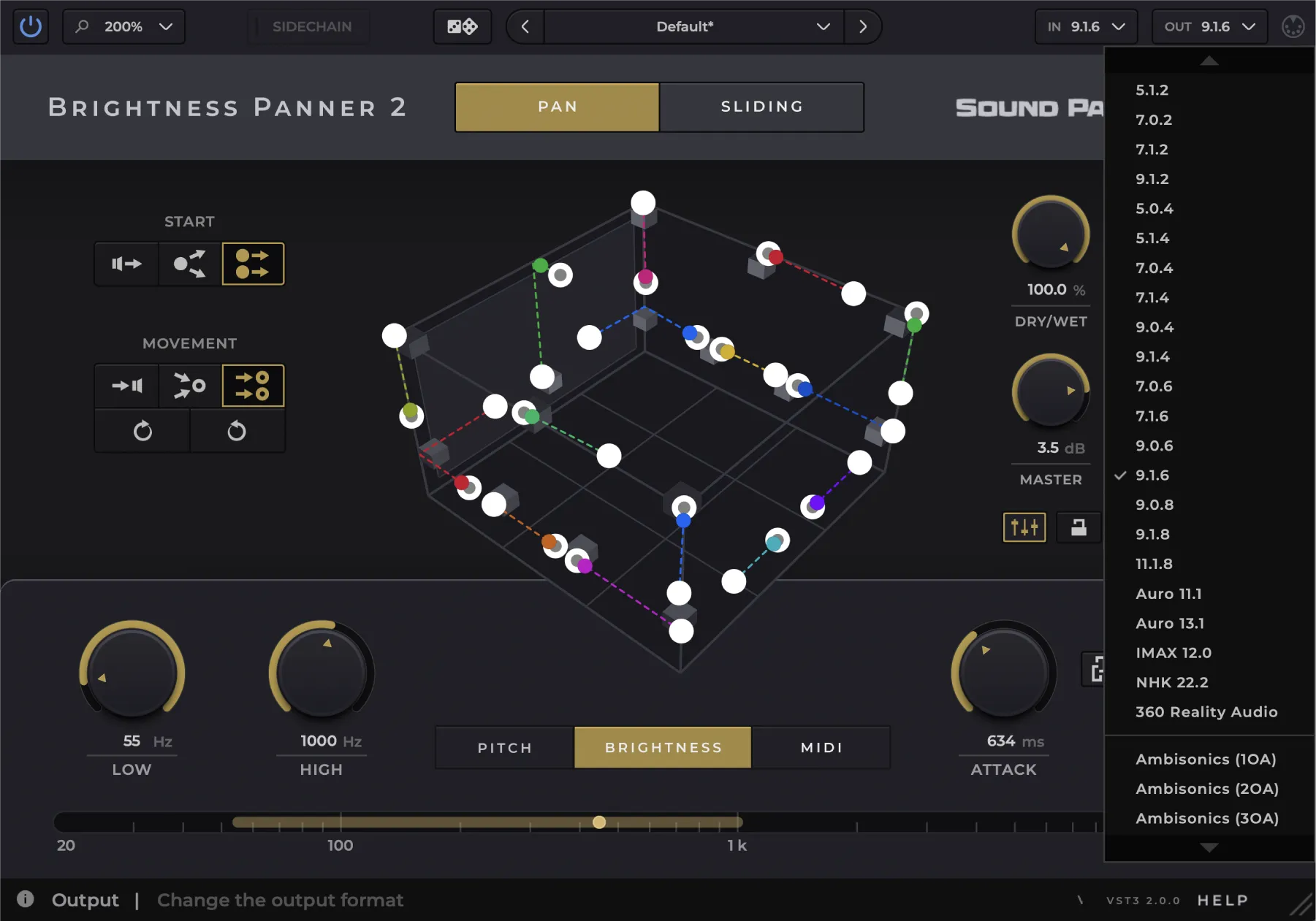
Task: Open the OUT 9.1.6 format dropdown
Action: [x=1209, y=27]
